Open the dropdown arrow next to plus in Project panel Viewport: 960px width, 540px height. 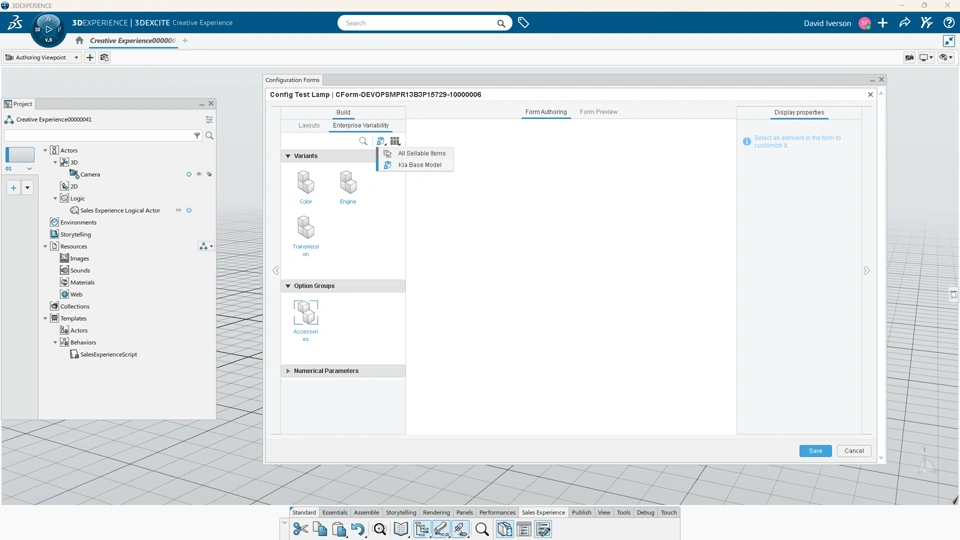pos(27,187)
